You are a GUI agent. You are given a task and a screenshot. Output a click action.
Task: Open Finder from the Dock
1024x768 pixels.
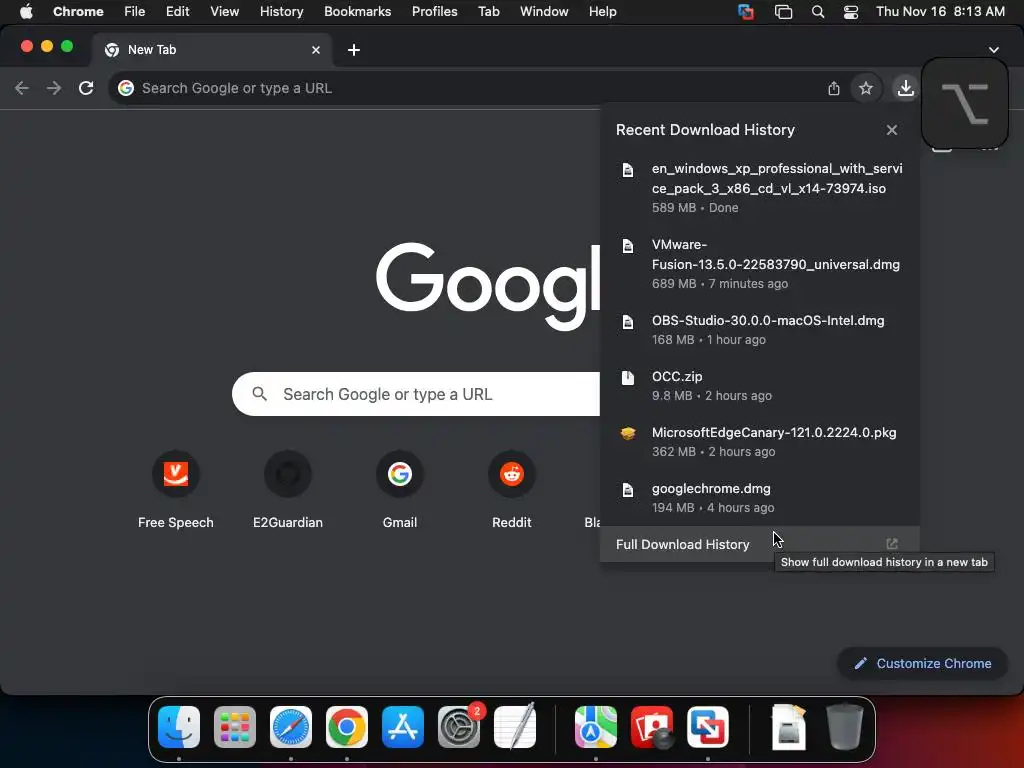[x=179, y=726]
